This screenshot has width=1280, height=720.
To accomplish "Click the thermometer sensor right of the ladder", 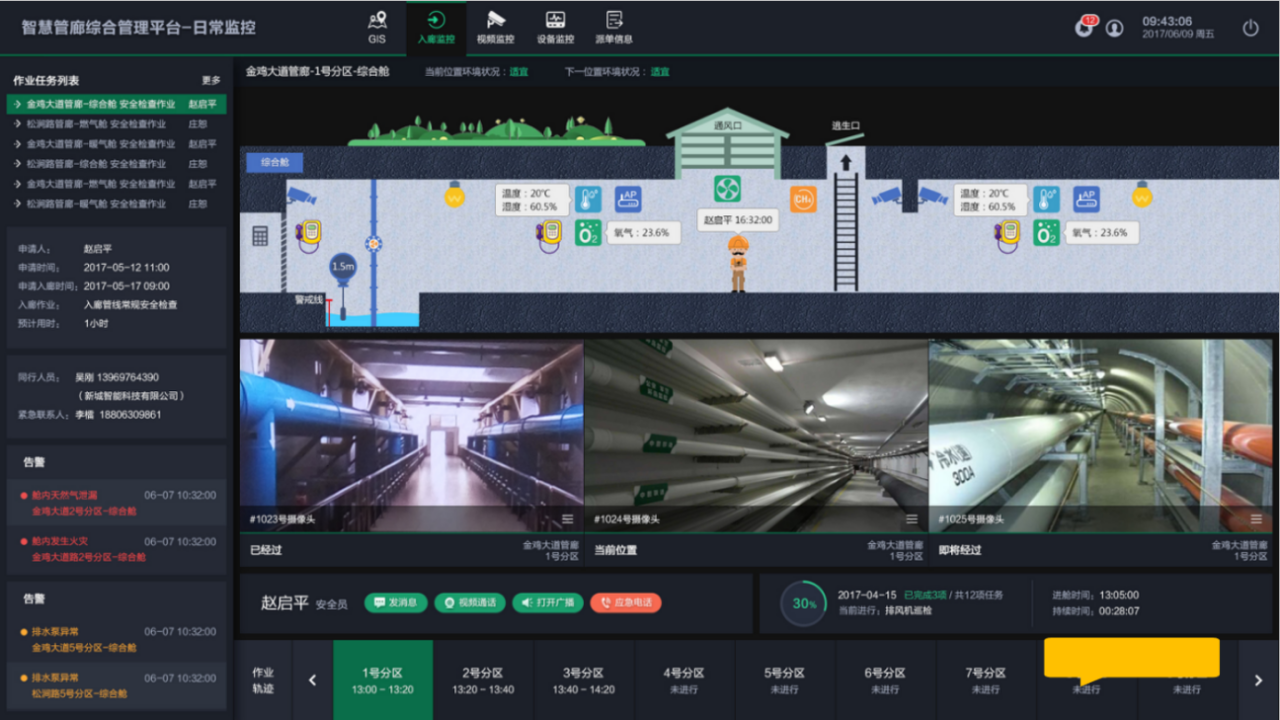I will [1047, 199].
